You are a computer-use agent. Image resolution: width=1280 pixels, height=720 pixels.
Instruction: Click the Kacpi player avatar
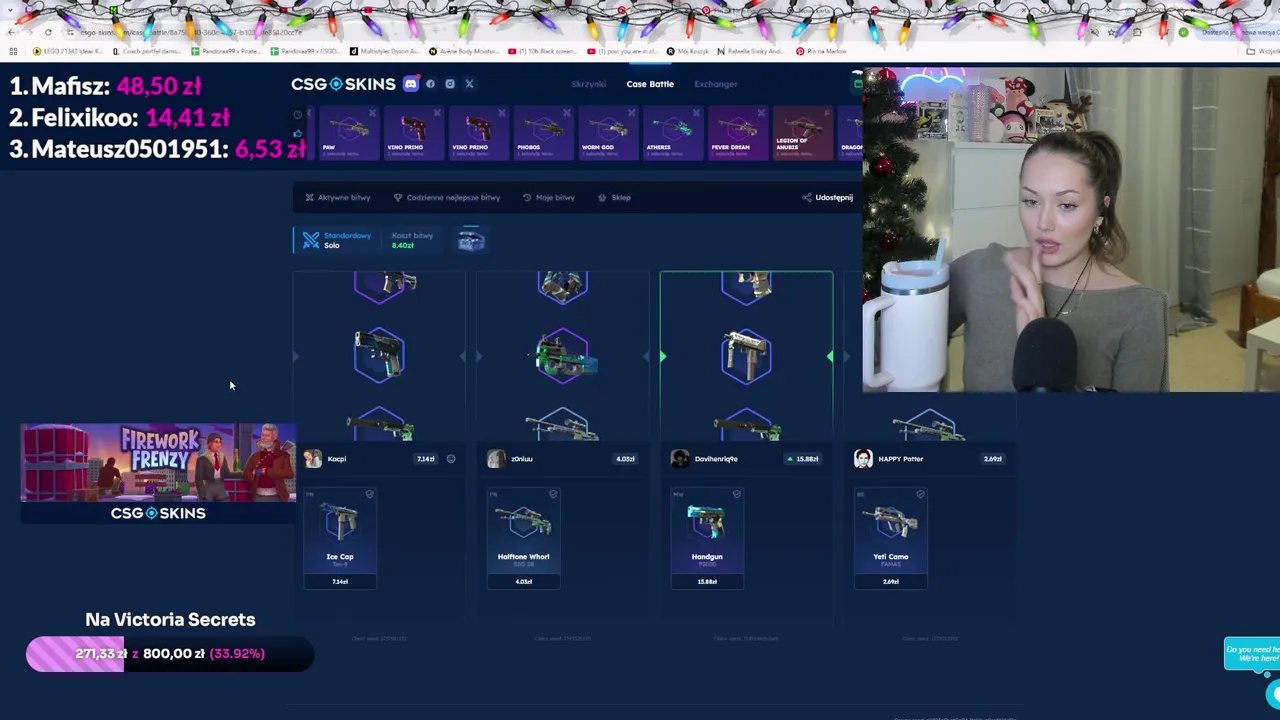click(313, 458)
